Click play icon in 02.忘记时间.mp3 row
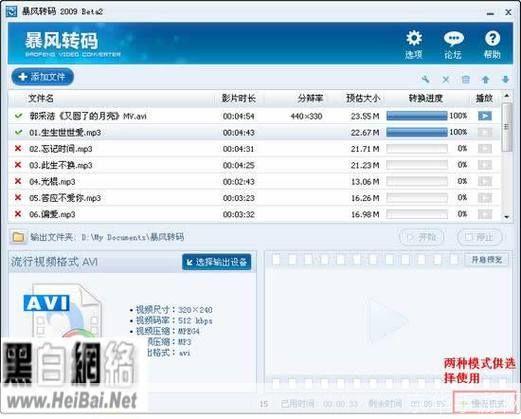Screen dimensions: 521x419 click(485, 149)
